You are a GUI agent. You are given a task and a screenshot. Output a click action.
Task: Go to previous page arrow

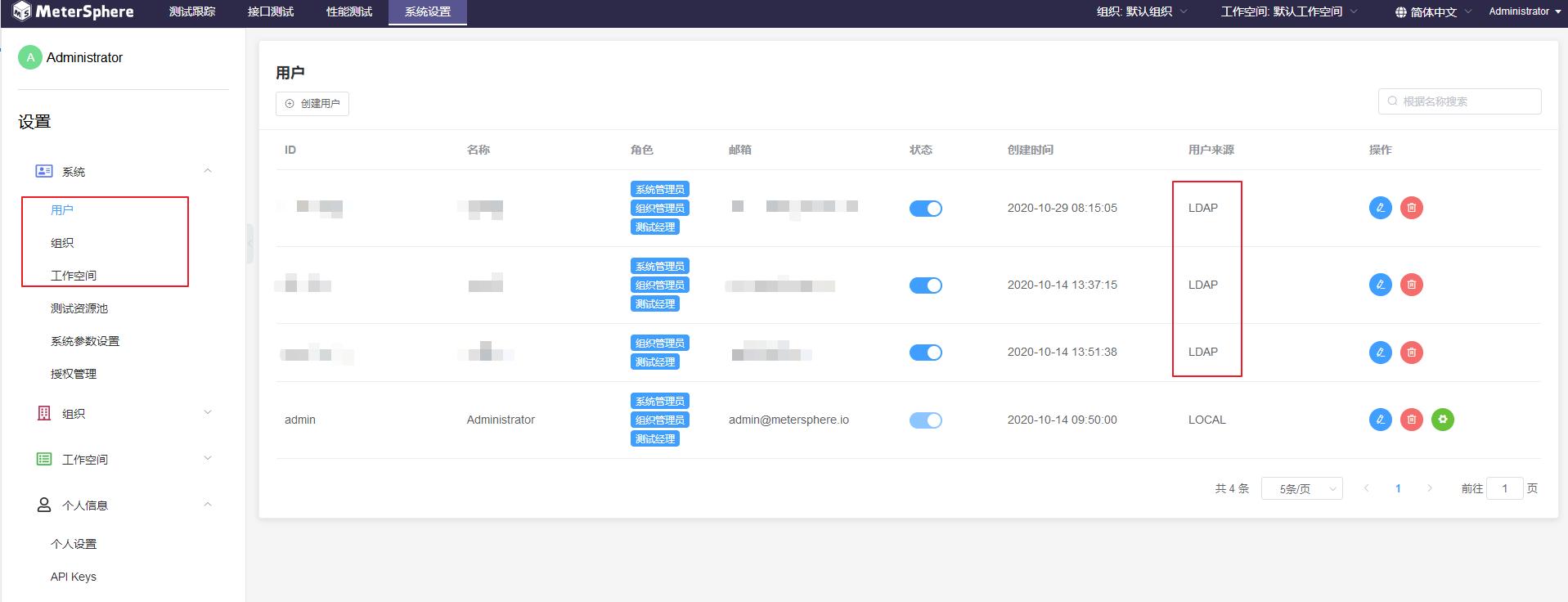pyautogui.click(x=1366, y=488)
